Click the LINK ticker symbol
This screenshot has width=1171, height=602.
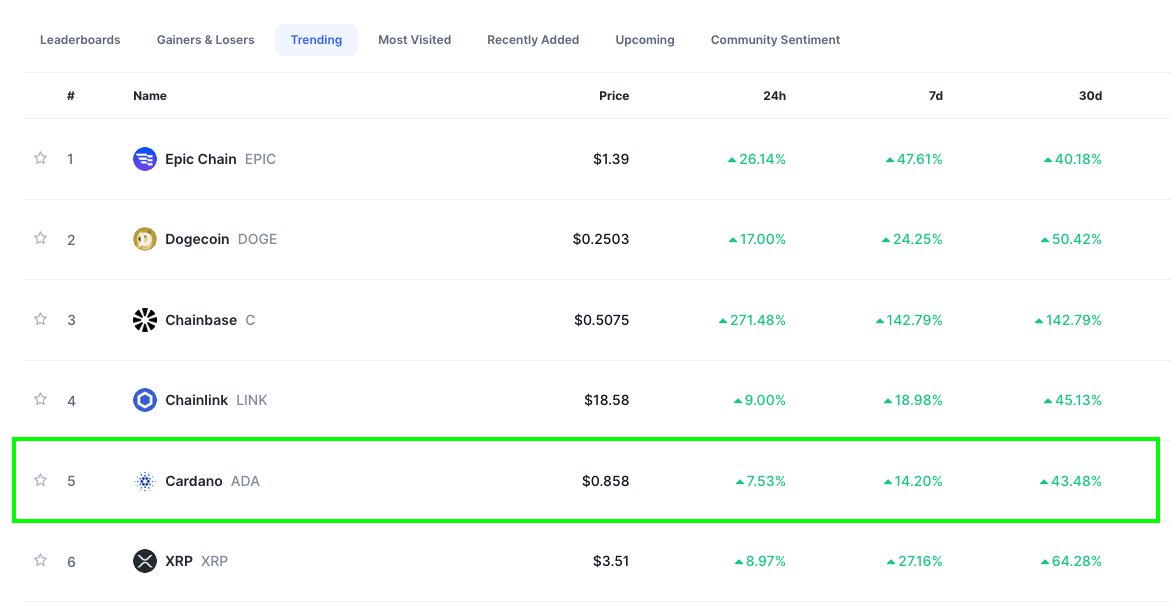click(252, 400)
